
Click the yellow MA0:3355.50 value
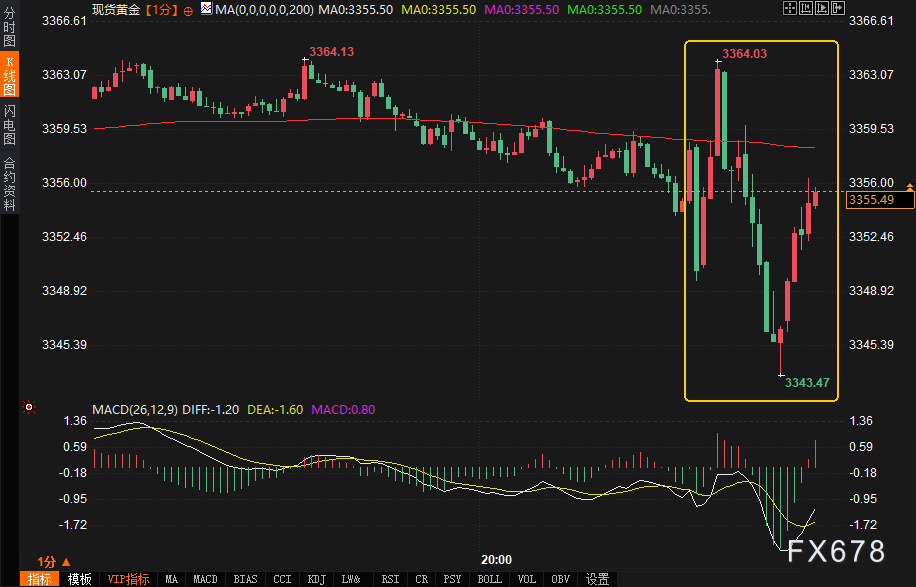pyautogui.click(x=438, y=10)
